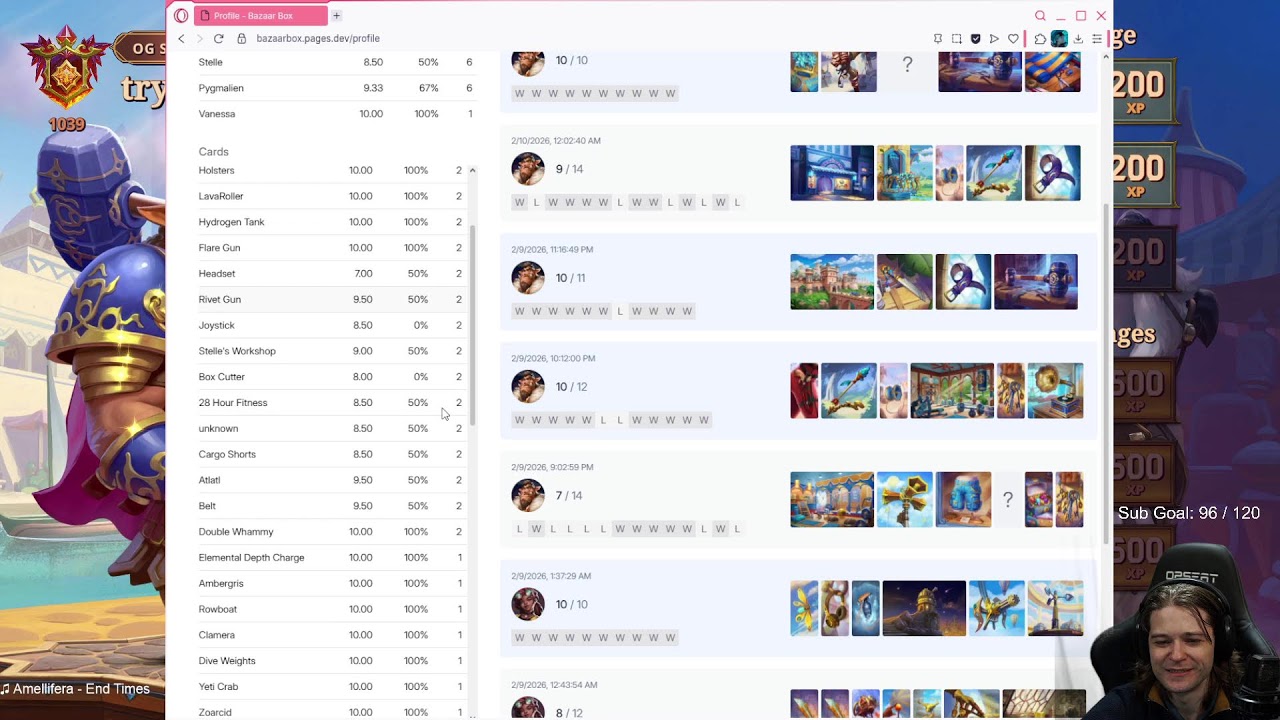Click the play arrow toolbar icon
This screenshot has height=720, width=1280.
pyautogui.click(x=994, y=39)
